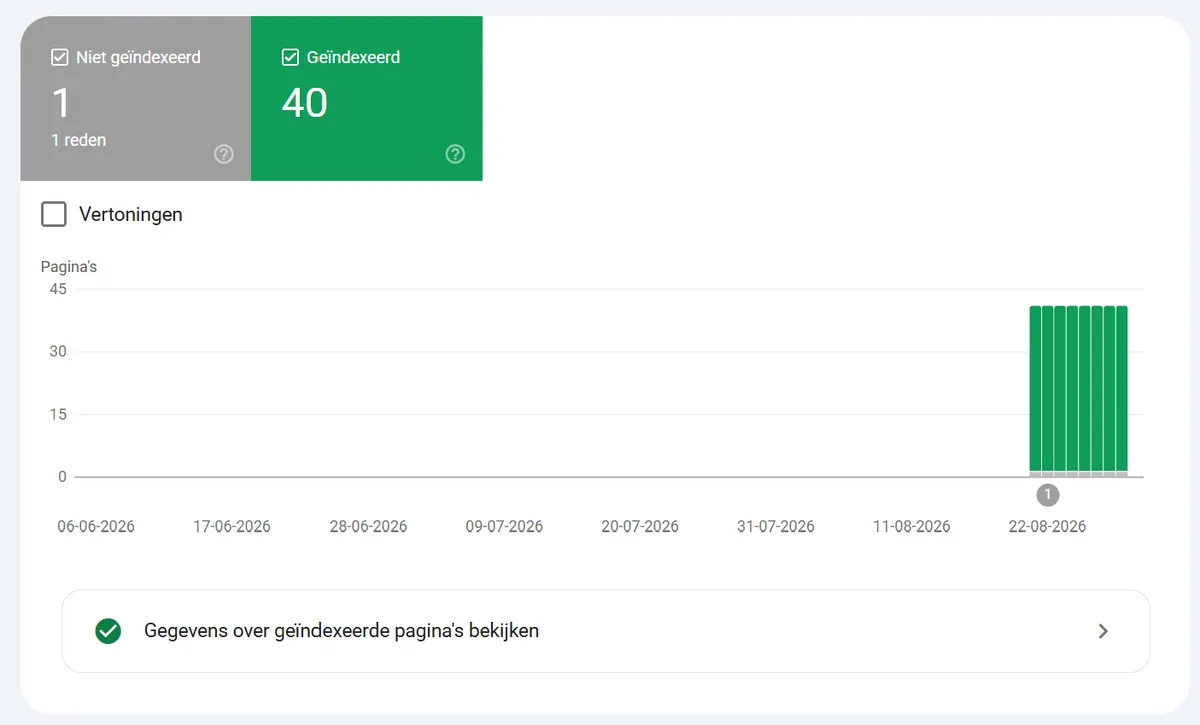
Task: Click the Pagina's axis title
Action: [x=69, y=267]
